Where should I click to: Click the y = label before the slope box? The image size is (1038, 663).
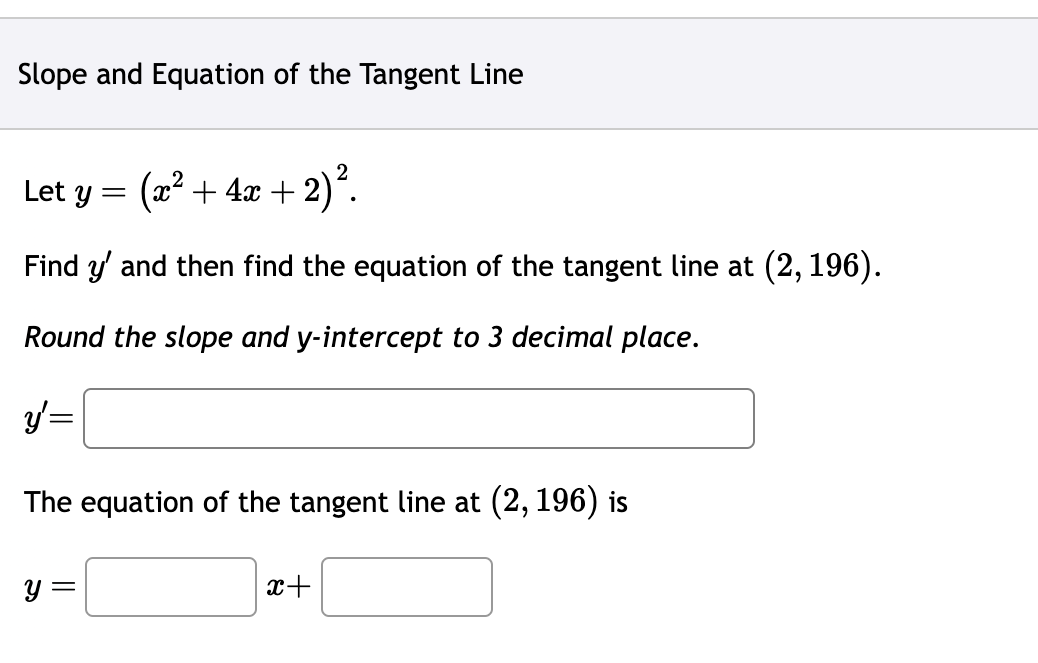coord(51,587)
